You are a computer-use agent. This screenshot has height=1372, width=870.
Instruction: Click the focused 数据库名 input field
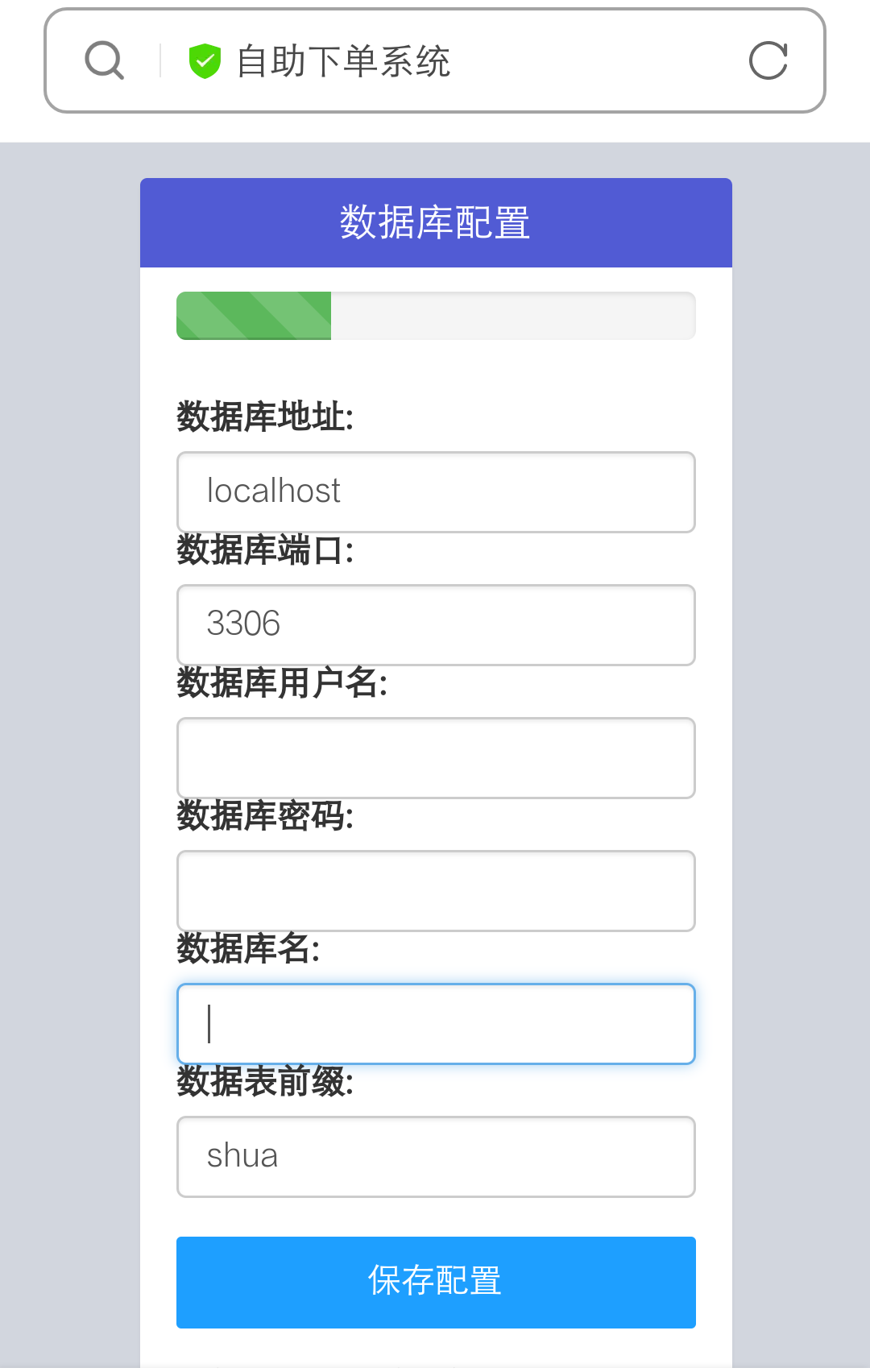point(435,1024)
